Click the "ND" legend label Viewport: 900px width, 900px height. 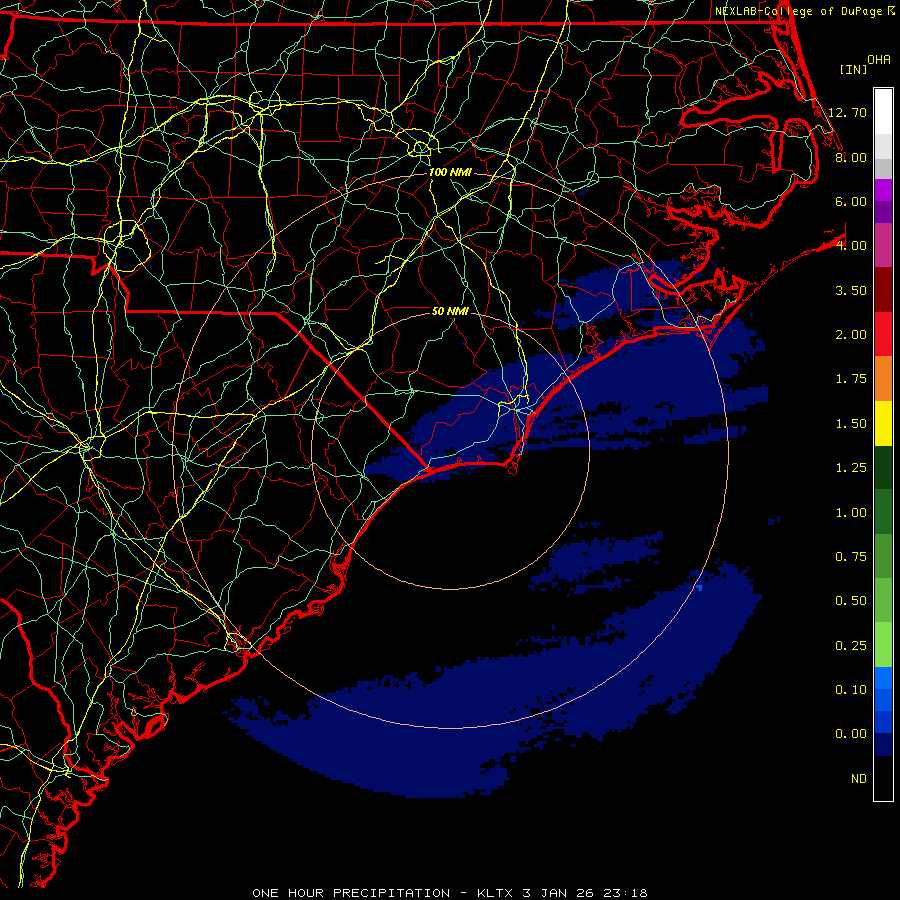(859, 779)
